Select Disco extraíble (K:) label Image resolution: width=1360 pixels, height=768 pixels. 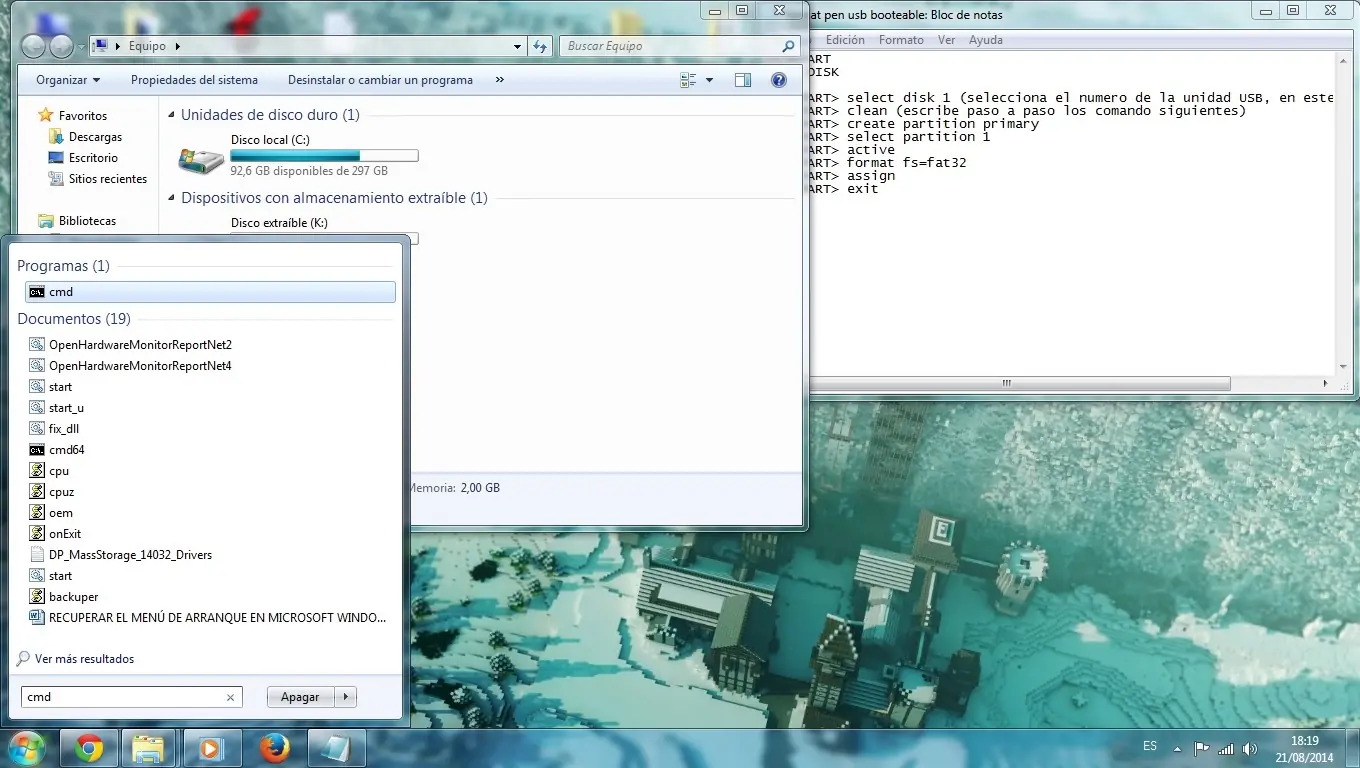click(279, 223)
